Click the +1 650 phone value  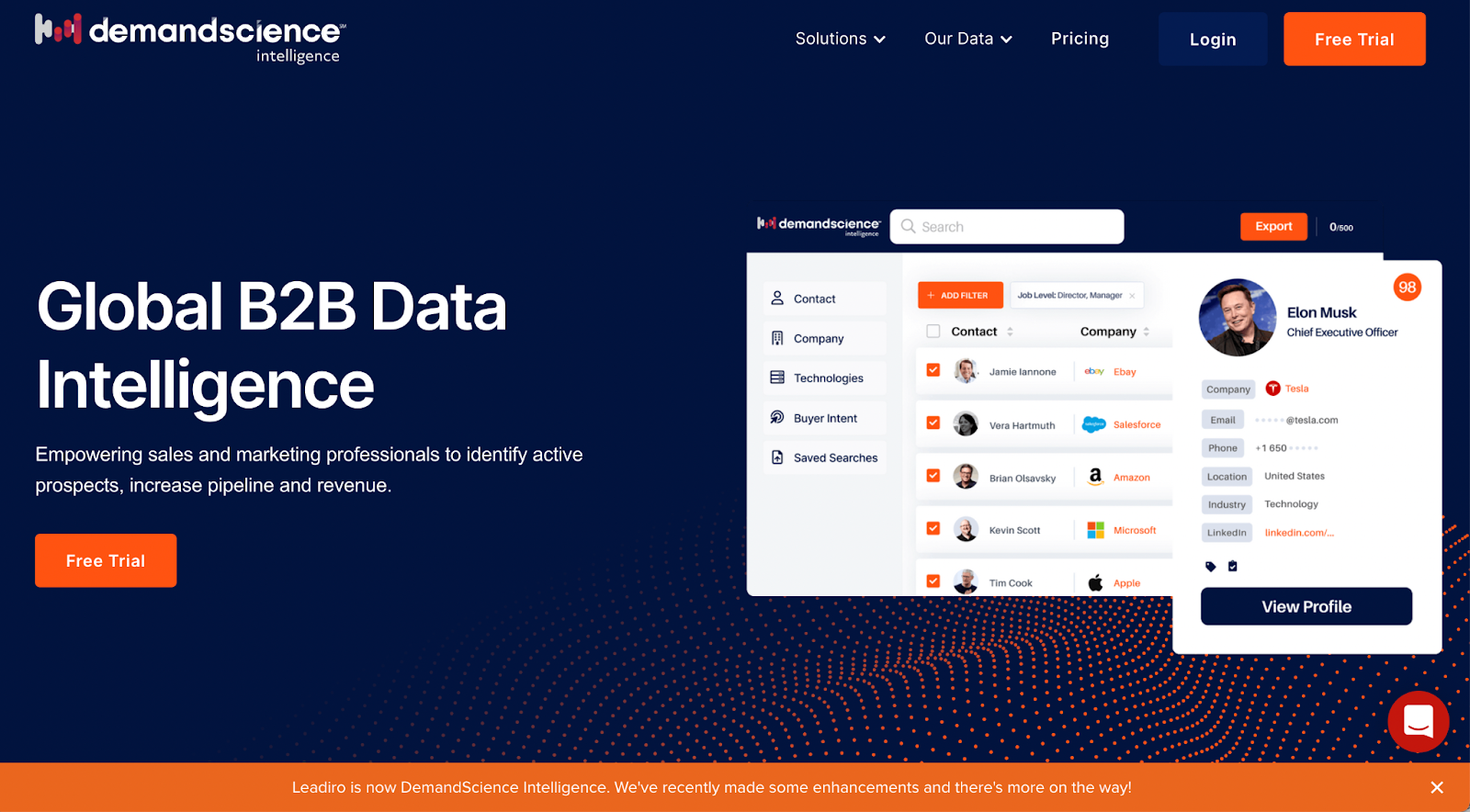click(x=1286, y=448)
